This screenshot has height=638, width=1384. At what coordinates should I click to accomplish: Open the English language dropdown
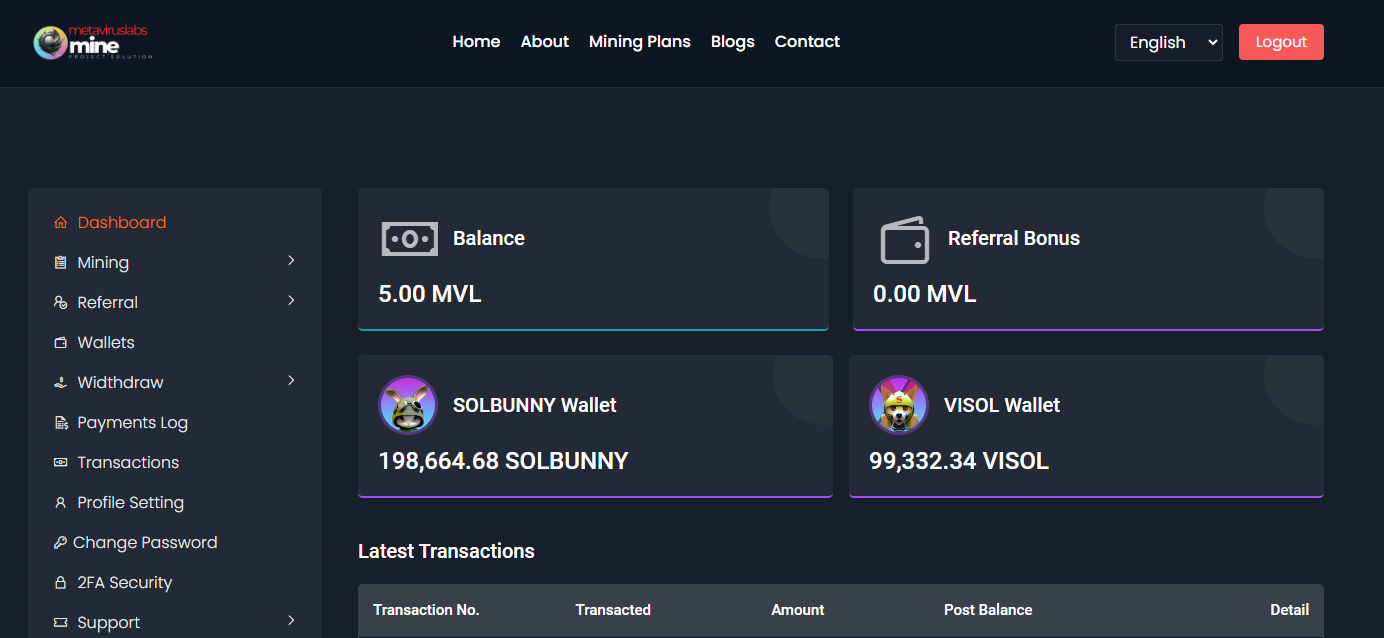click(x=1169, y=42)
